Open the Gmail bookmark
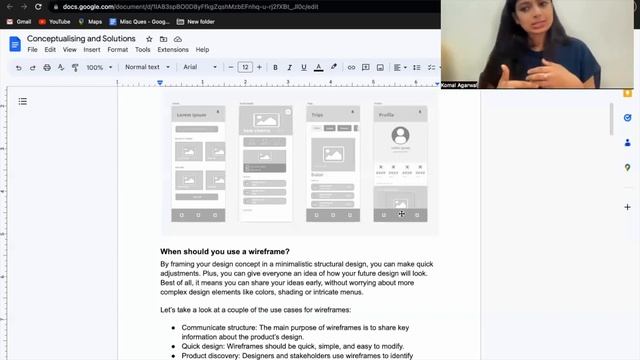This screenshot has height=360, width=640. 19,22
